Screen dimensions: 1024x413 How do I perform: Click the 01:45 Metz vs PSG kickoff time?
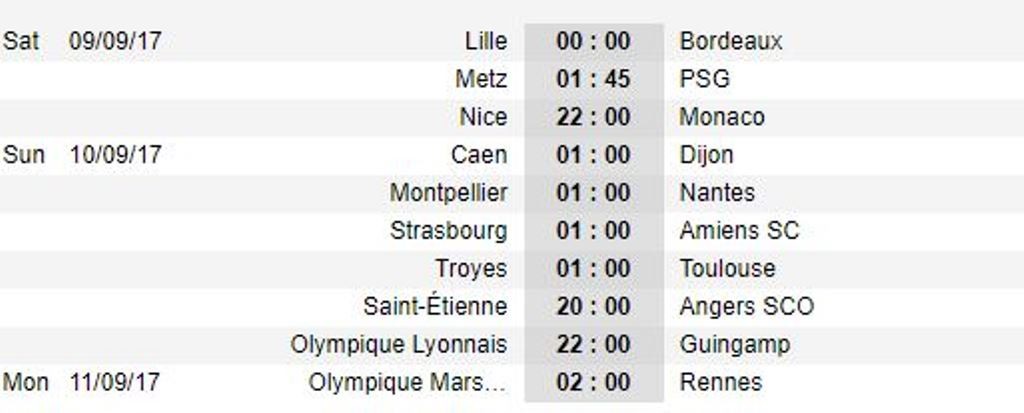(593, 79)
